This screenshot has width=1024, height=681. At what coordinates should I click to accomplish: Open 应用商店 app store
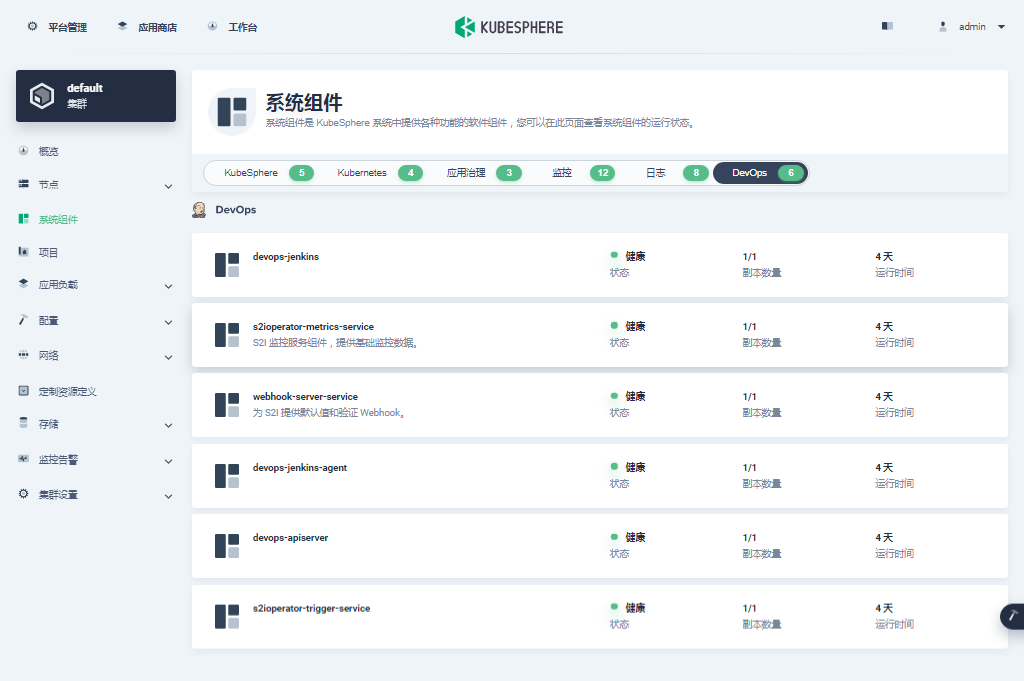click(x=157, y=27)
